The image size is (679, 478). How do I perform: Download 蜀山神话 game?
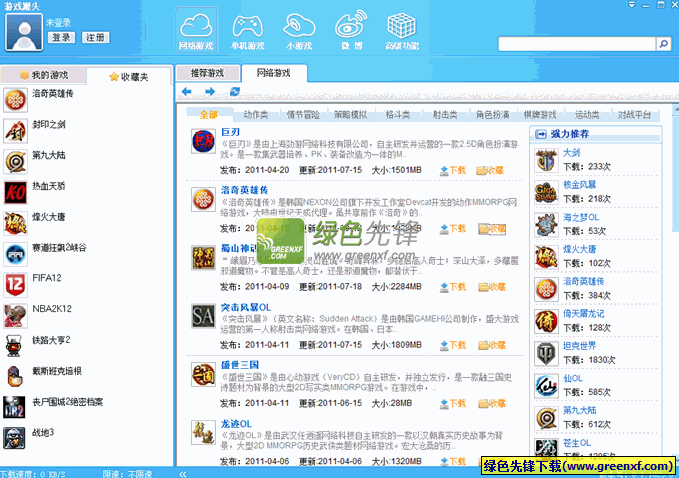point(453,287)
